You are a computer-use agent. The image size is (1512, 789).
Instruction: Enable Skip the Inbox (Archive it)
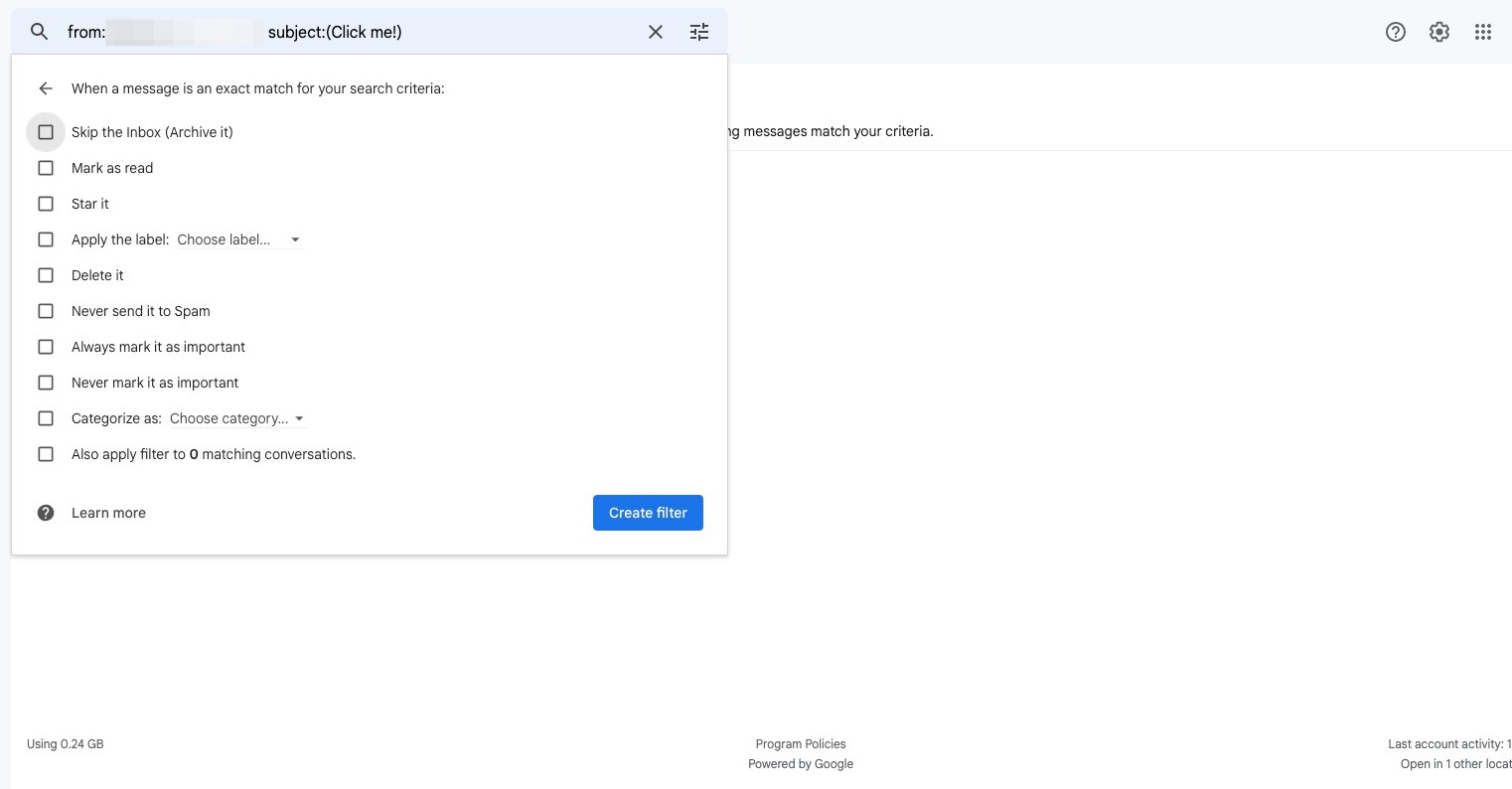tap(46, 132)
